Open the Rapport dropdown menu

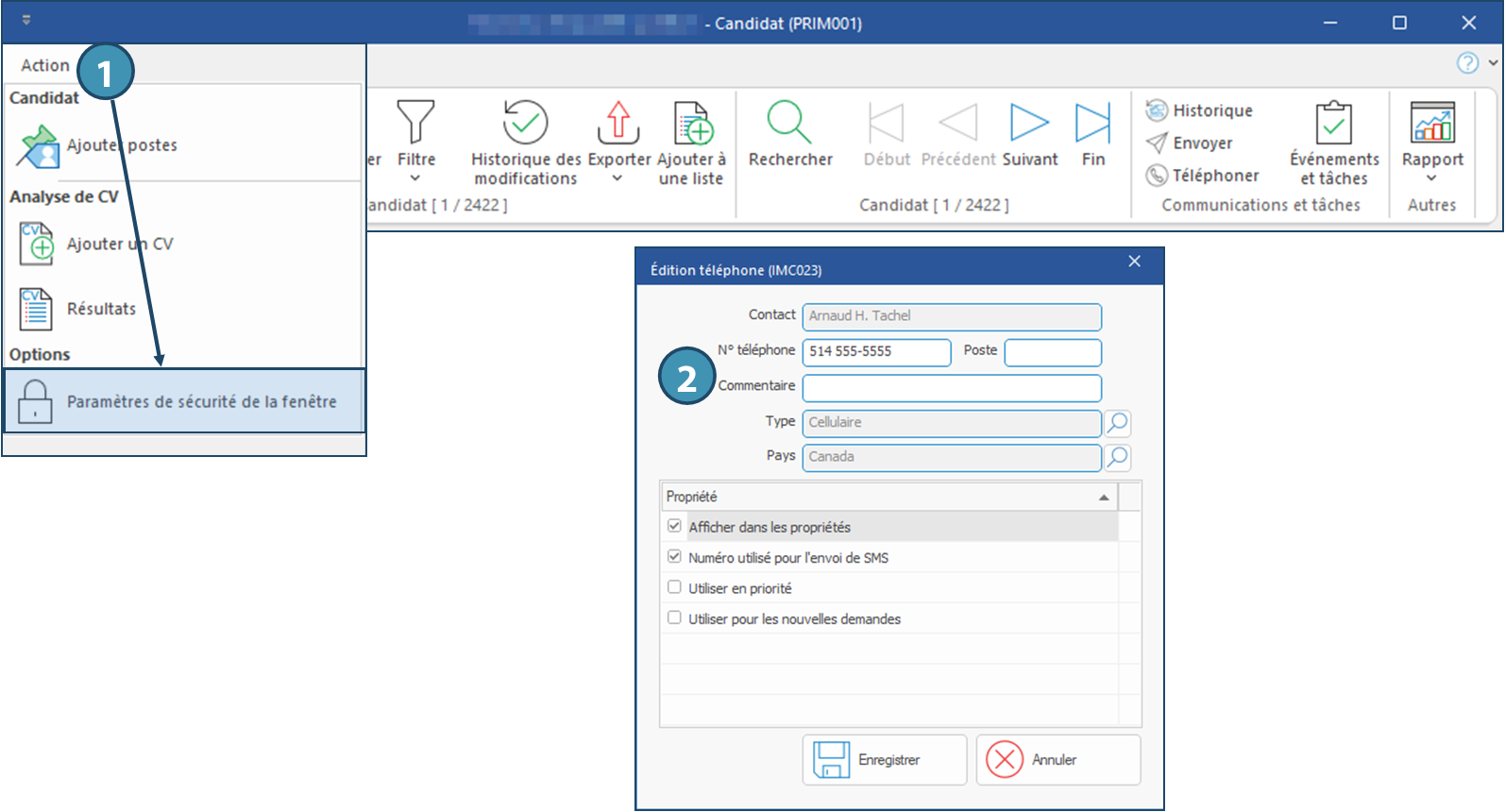point(1431,178)
